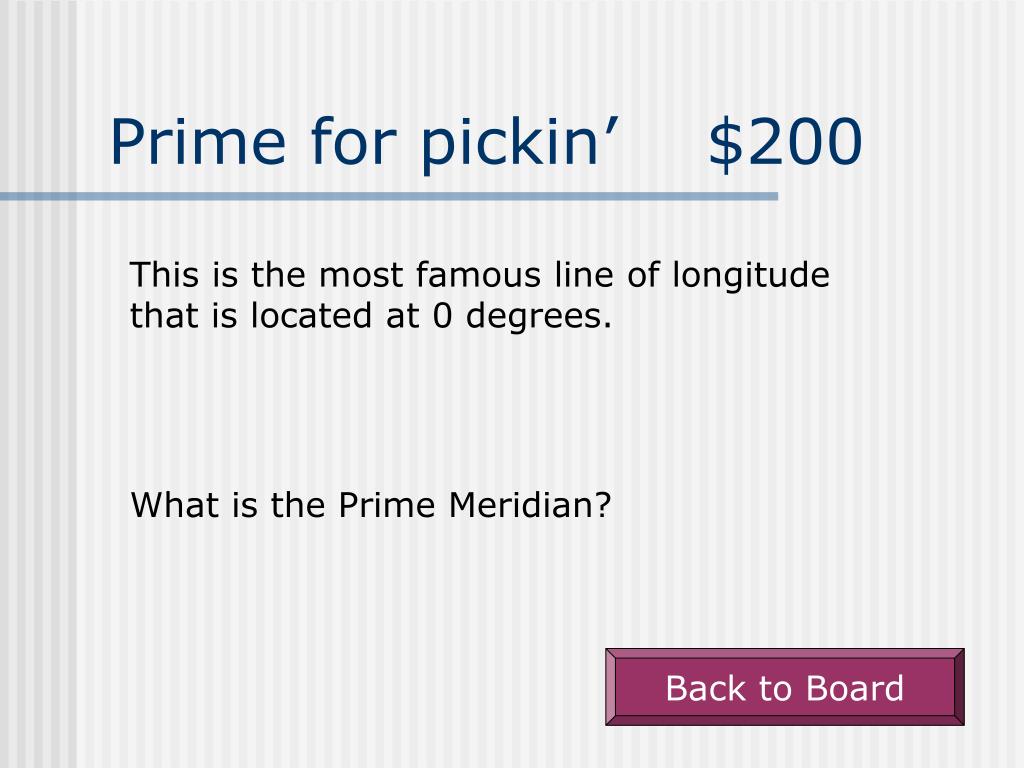Click the word 'What' starting the answer
Viewport: 1024px width, 768px height.
(x=172, y=505)
